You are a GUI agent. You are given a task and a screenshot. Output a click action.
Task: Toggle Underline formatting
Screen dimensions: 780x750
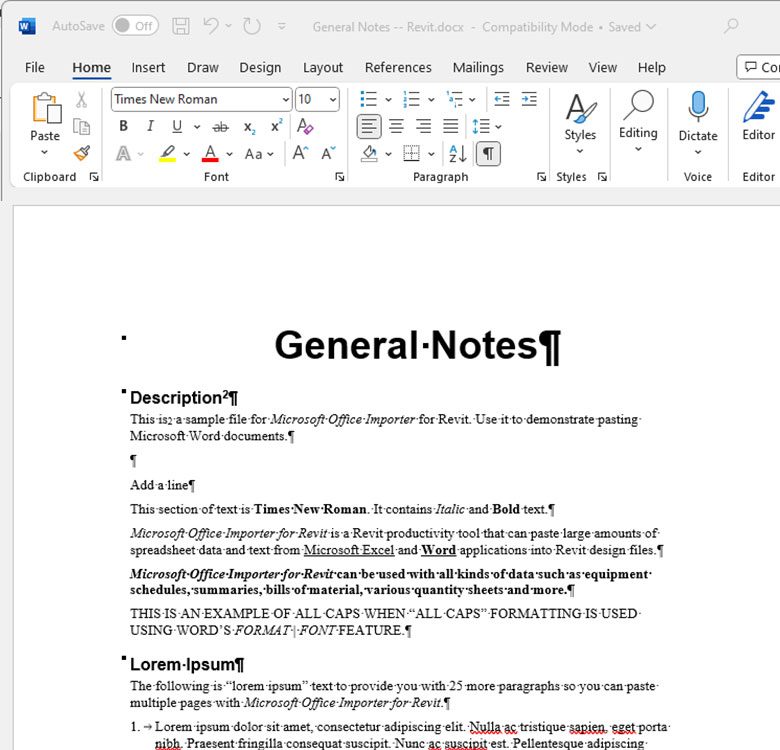177,126
